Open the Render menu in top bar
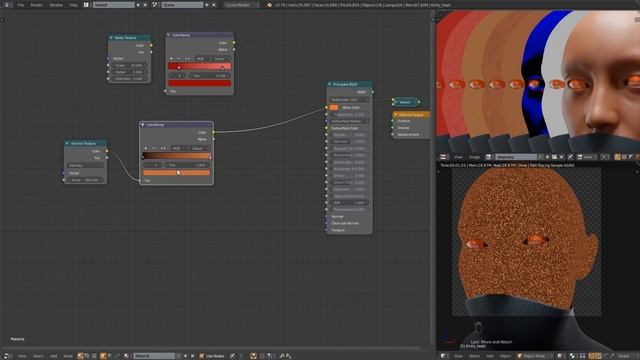The height and width of the screenshot is (360, 640). [36, 5]
